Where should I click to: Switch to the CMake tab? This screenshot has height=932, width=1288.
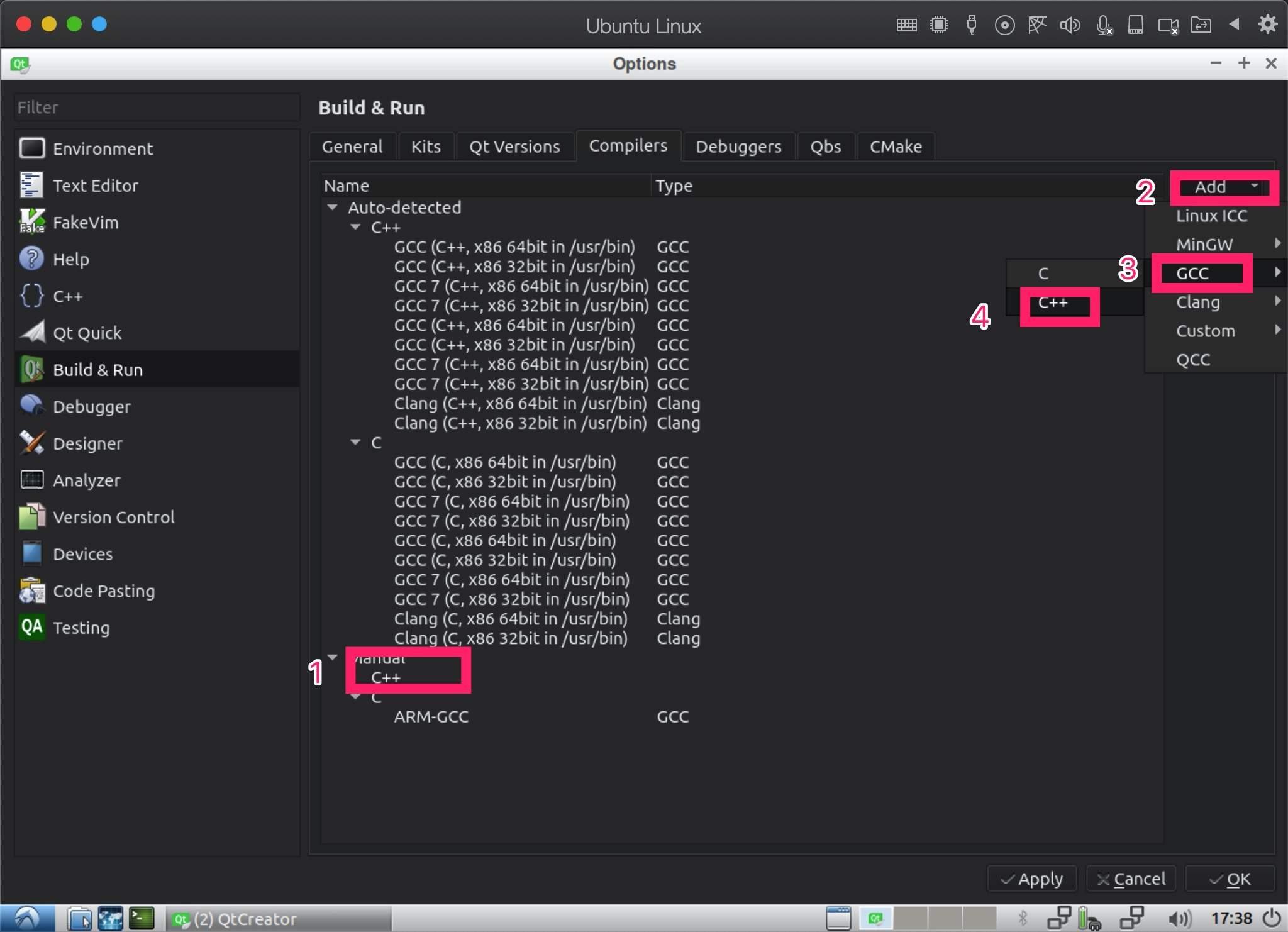[x=896, y=147]
